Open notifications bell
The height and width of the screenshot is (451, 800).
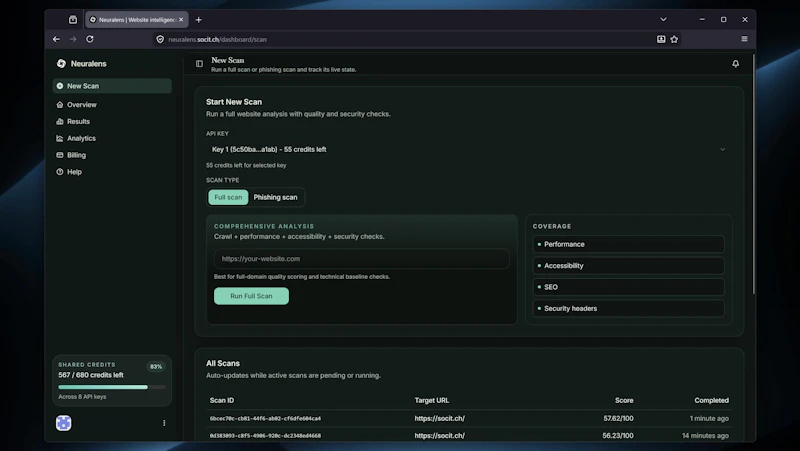(735, 64)
